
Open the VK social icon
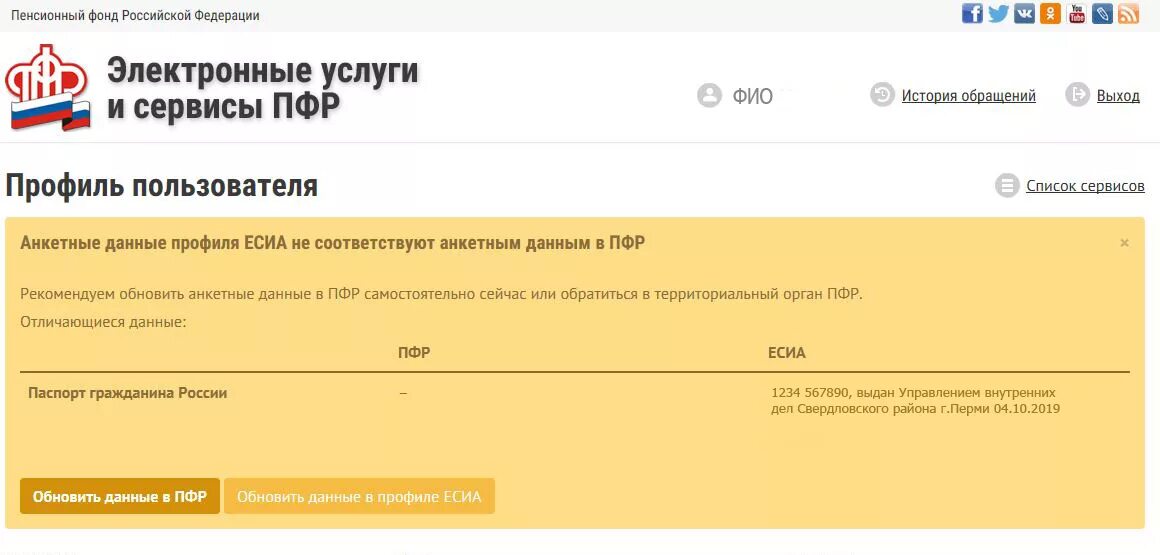pyautogui.click(x=1024, y=13)
